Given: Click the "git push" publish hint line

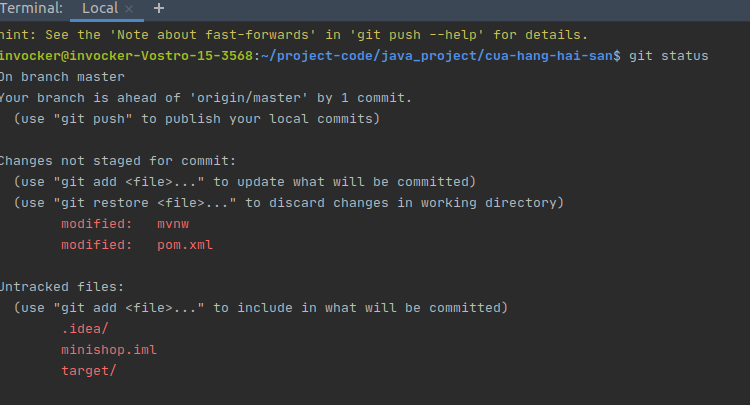Looking at the screenshot, I should tap(197, 119).
